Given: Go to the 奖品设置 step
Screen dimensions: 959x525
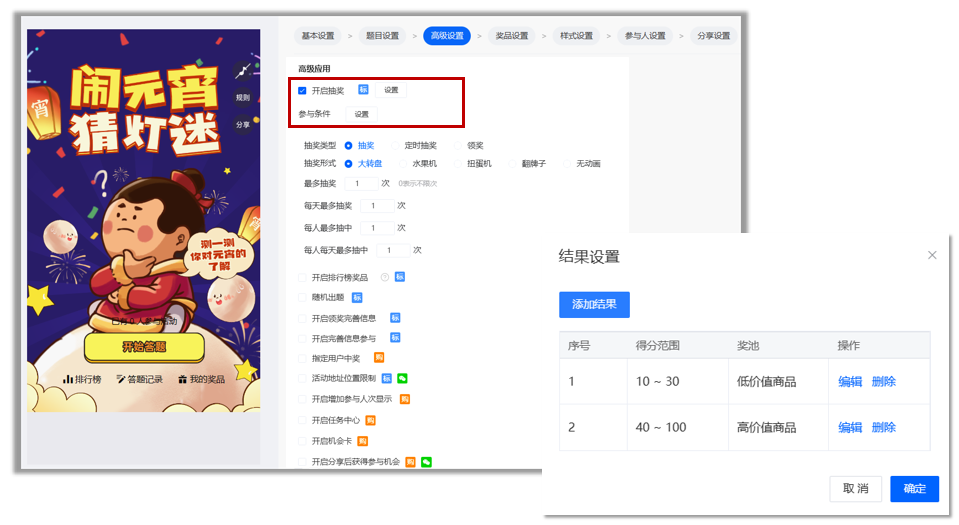Looking at the screenshot, I should click(512, 35).
